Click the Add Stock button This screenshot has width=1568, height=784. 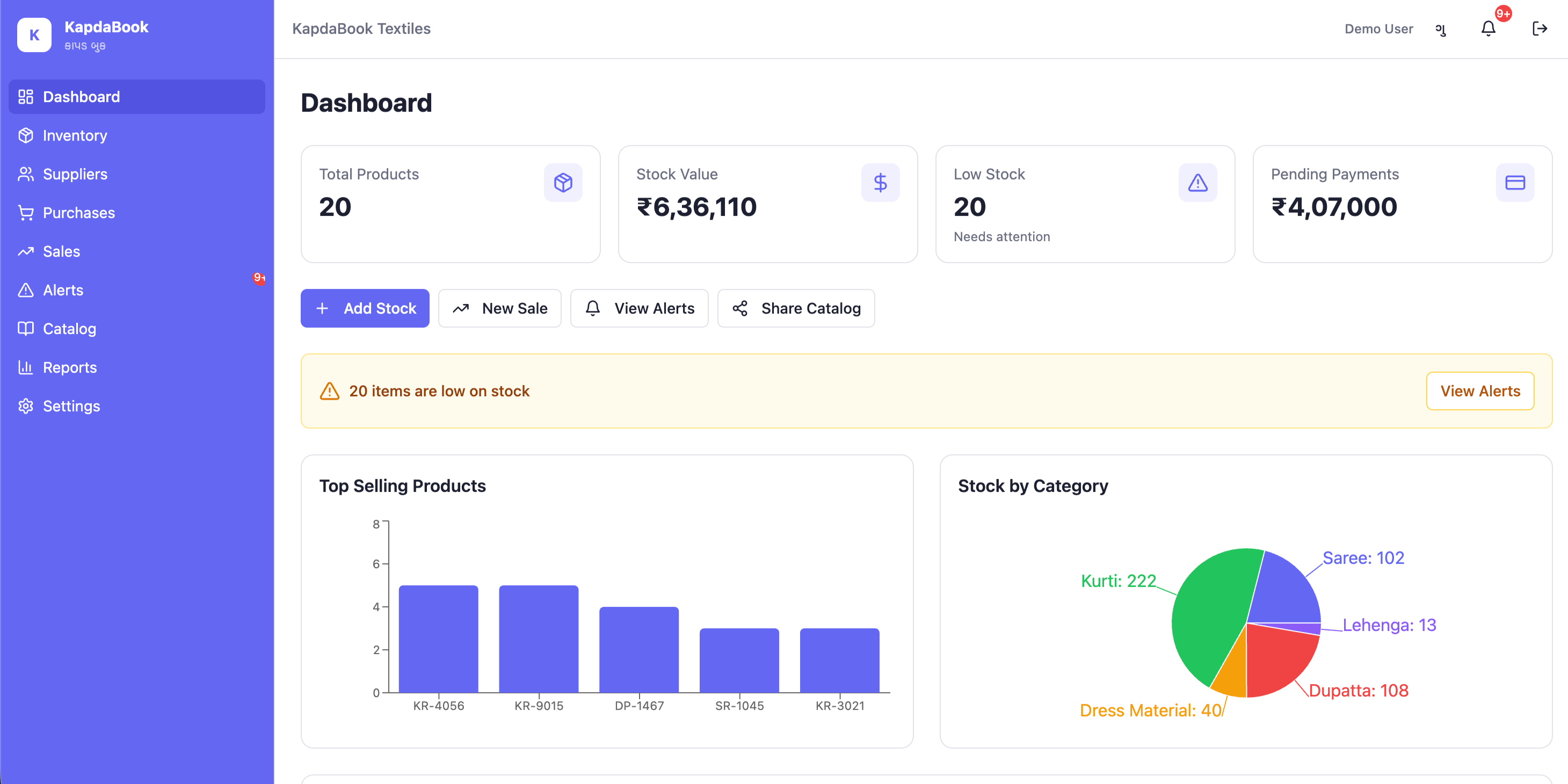pyautogui.click(x=365, y=308)
